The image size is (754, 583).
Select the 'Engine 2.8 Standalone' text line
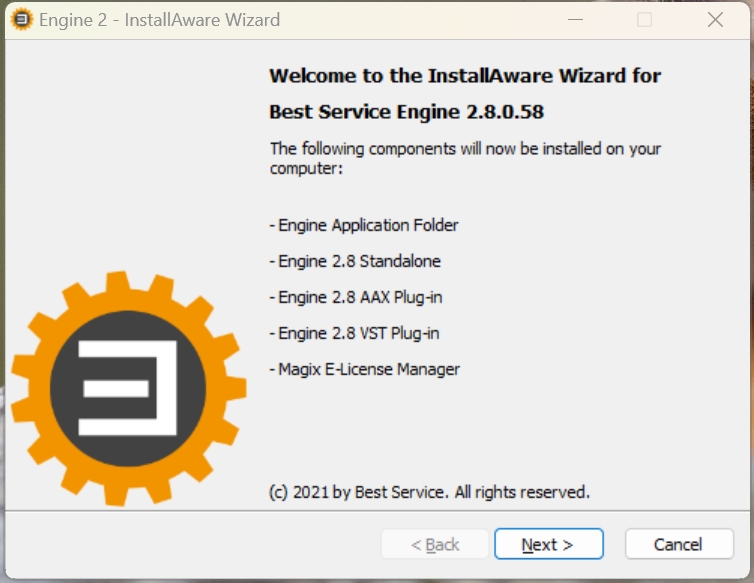[x=355, y=261]
